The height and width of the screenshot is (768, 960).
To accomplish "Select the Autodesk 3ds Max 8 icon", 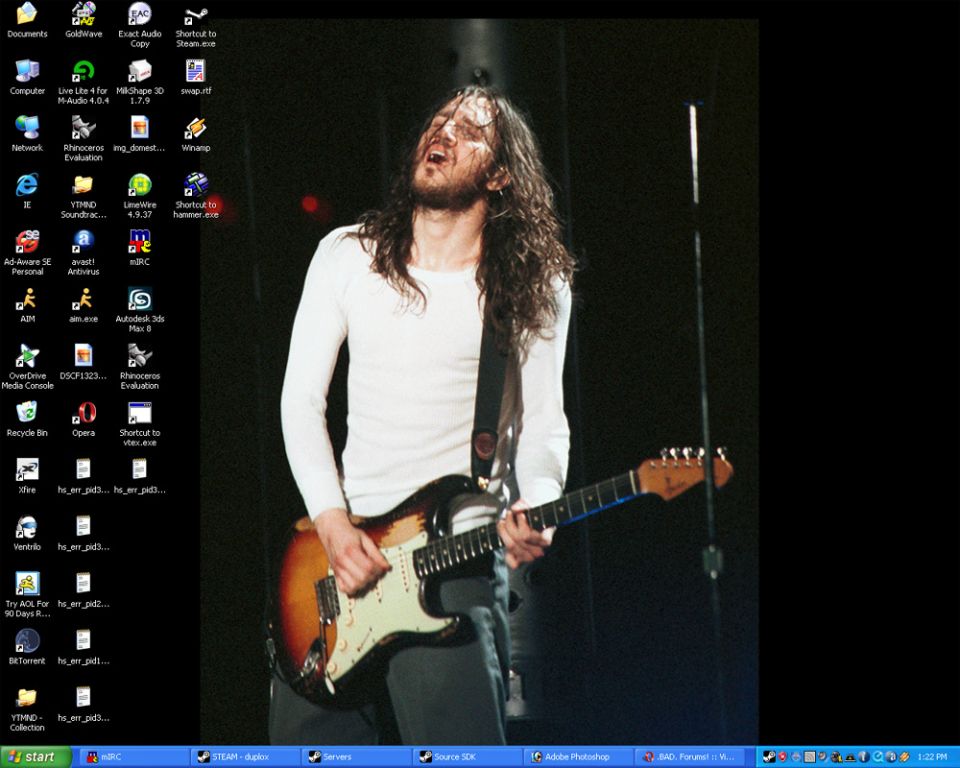I will pyautogui.click(x=140, y=310).
